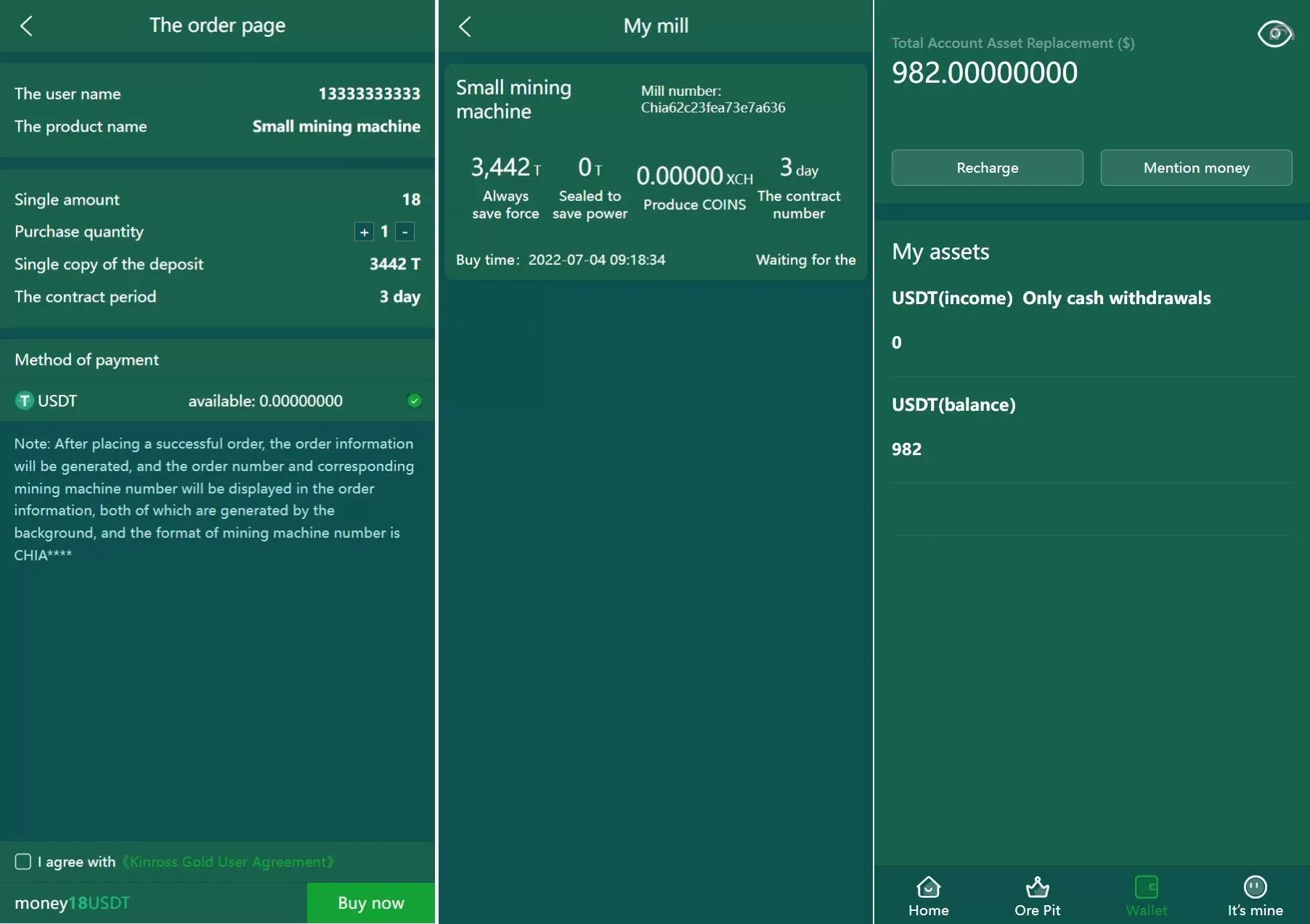1310x924 pixels.
Task: Select the USDT(income) asset row
Action: point(1091,319)
